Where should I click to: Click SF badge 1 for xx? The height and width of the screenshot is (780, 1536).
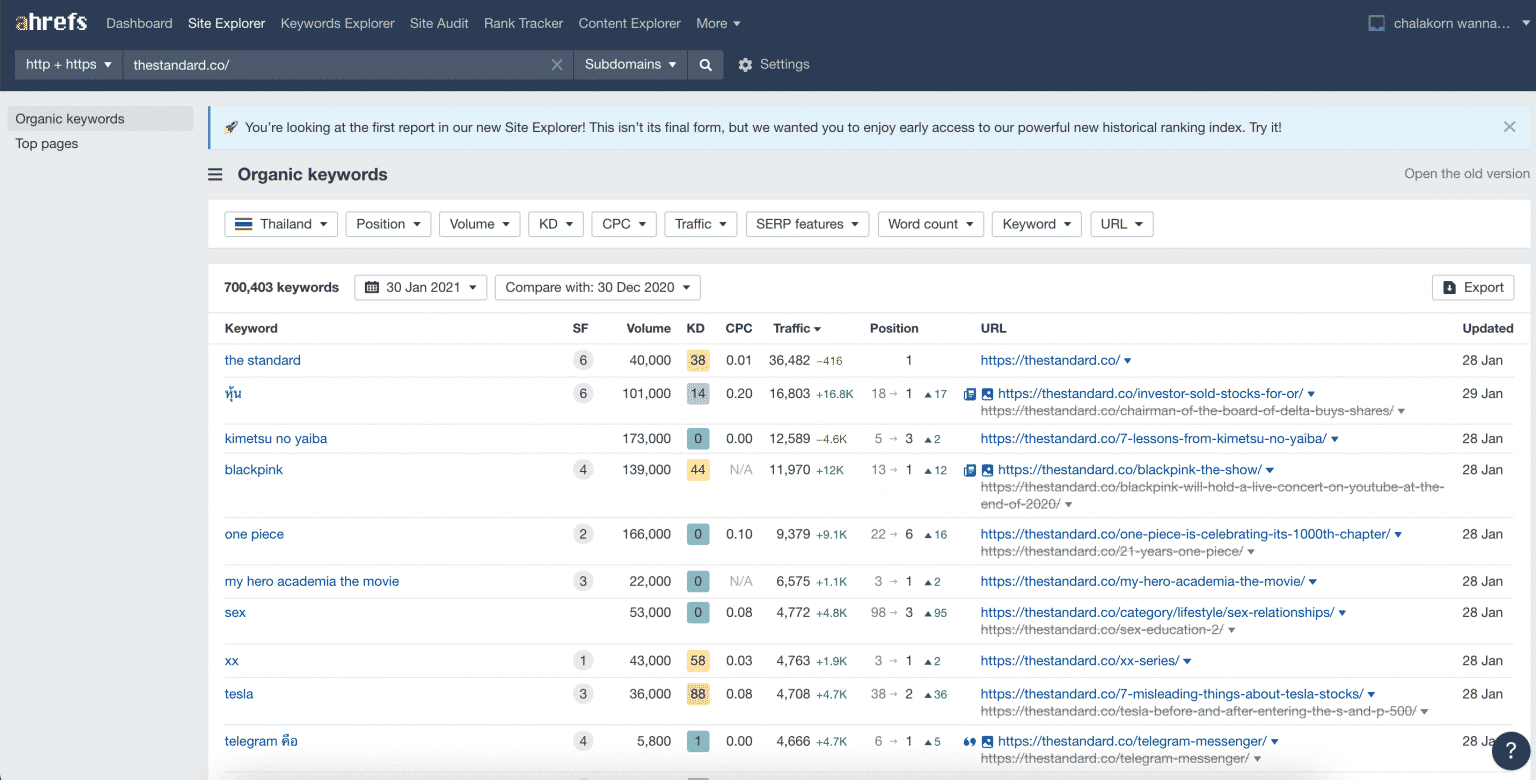point(583,660)
